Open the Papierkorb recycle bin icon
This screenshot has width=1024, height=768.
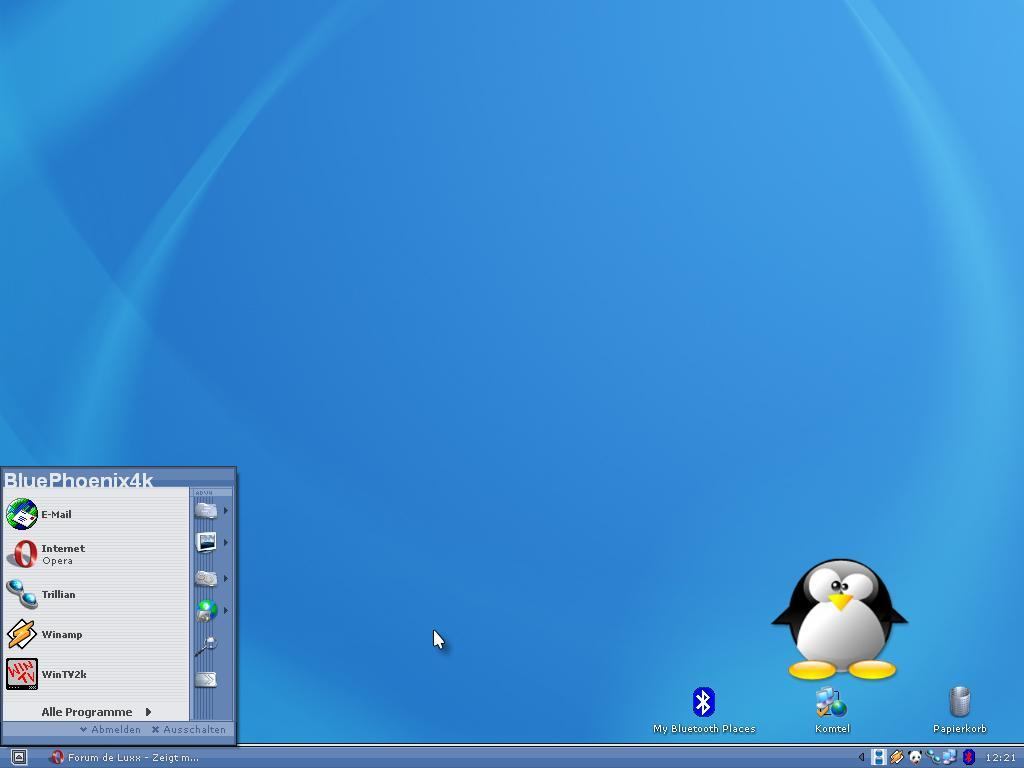(959, 711)
